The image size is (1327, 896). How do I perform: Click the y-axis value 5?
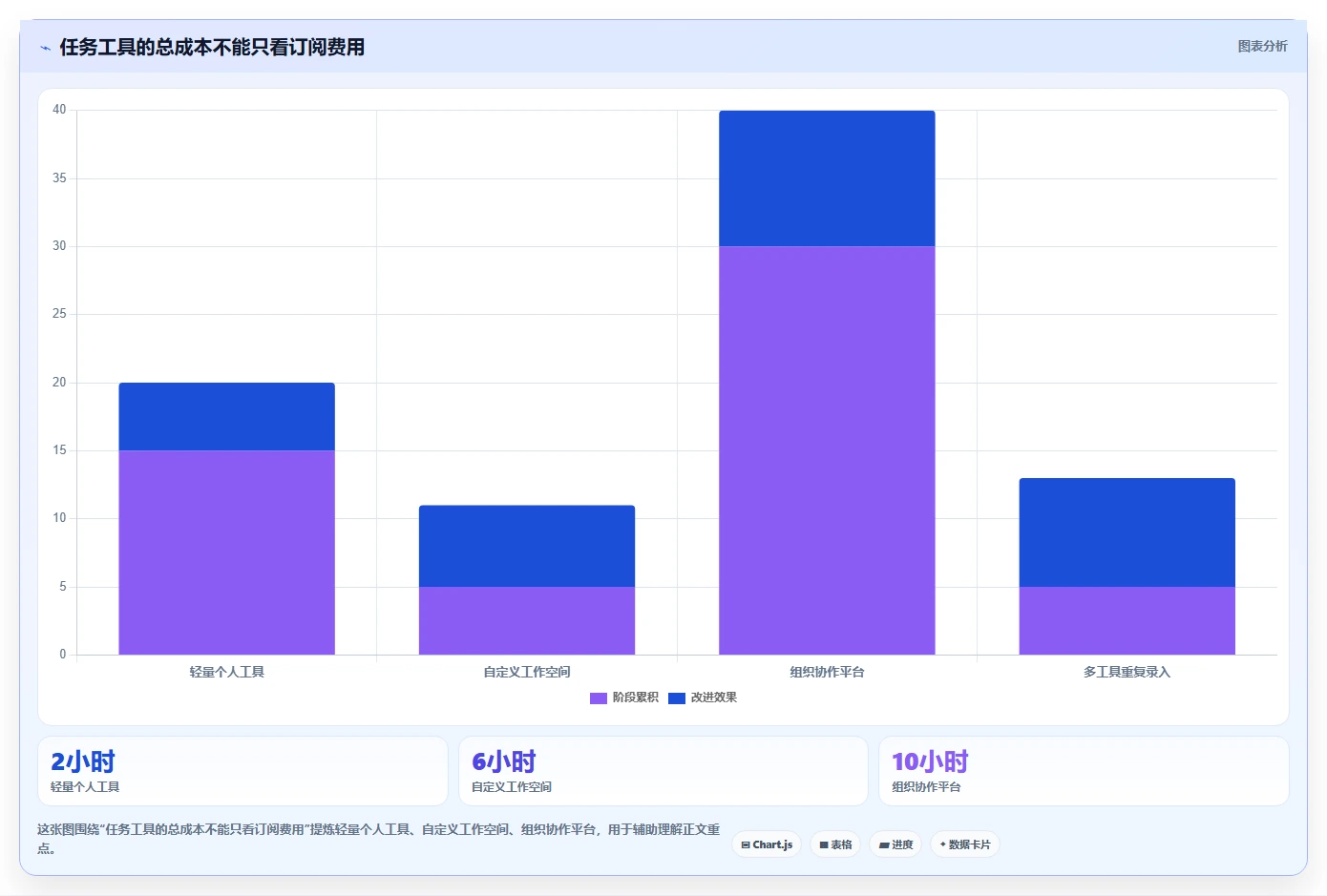click(x=63, y=587)
